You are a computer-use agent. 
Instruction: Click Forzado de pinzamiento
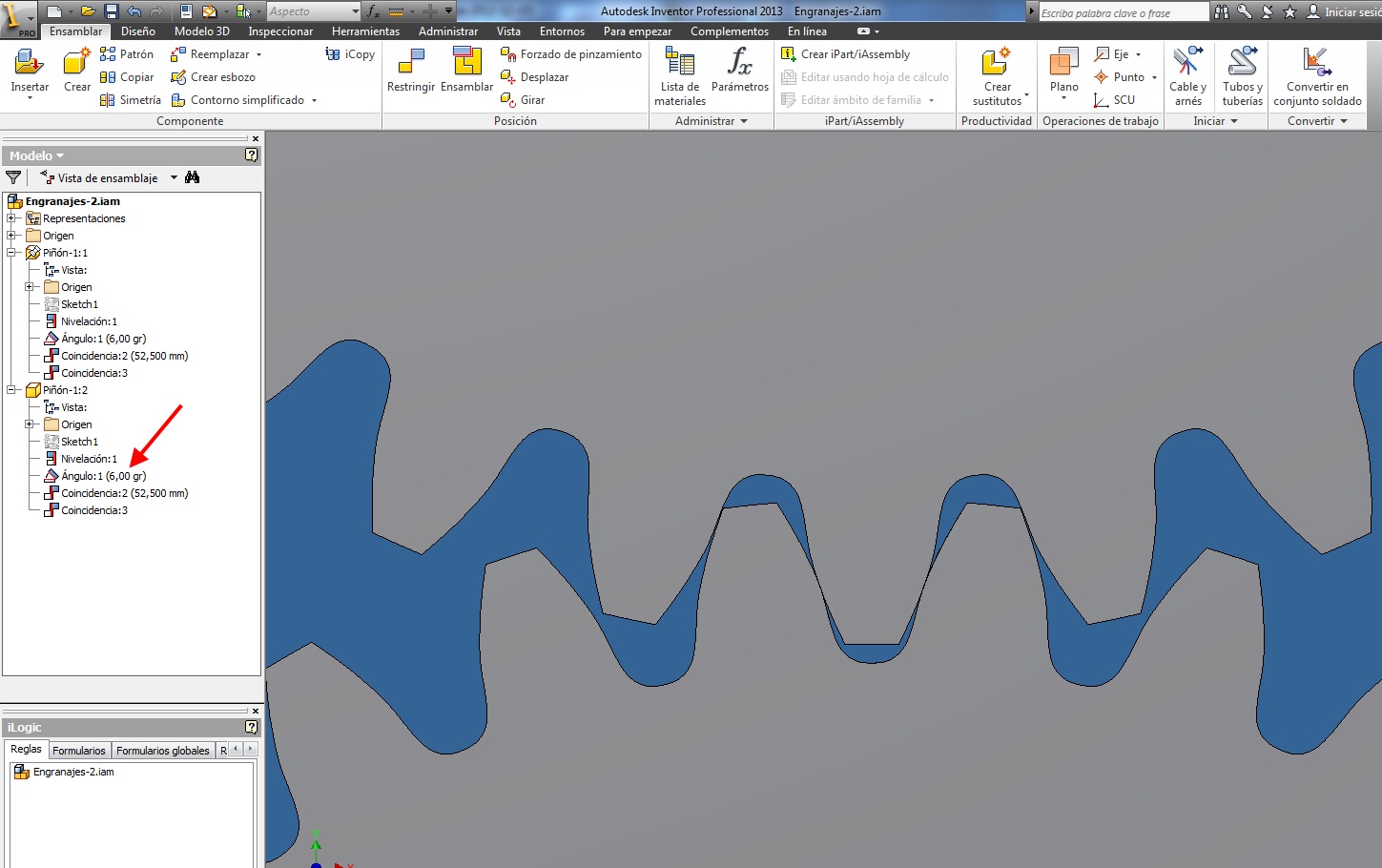click(571, 54)
